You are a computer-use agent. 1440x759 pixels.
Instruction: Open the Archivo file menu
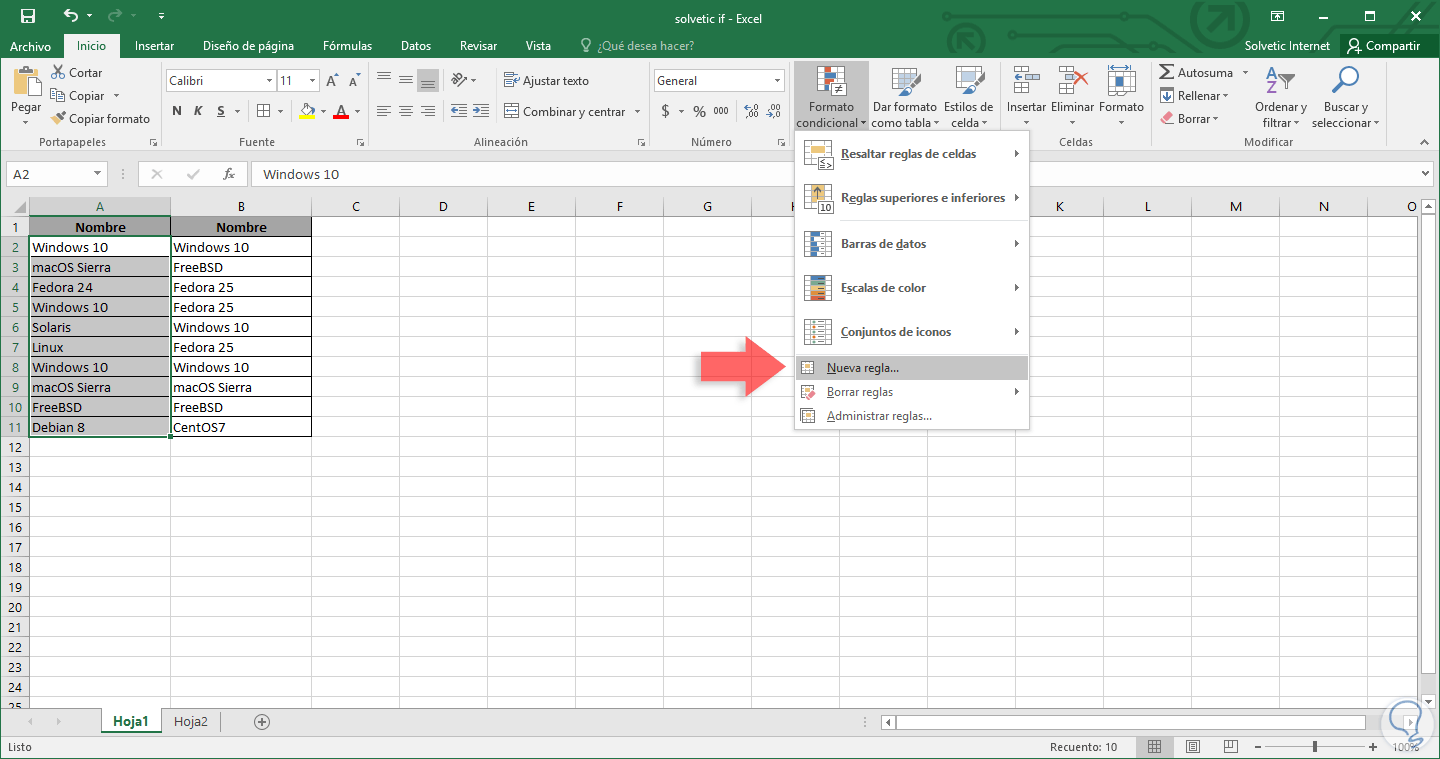(x=31, y=46)
